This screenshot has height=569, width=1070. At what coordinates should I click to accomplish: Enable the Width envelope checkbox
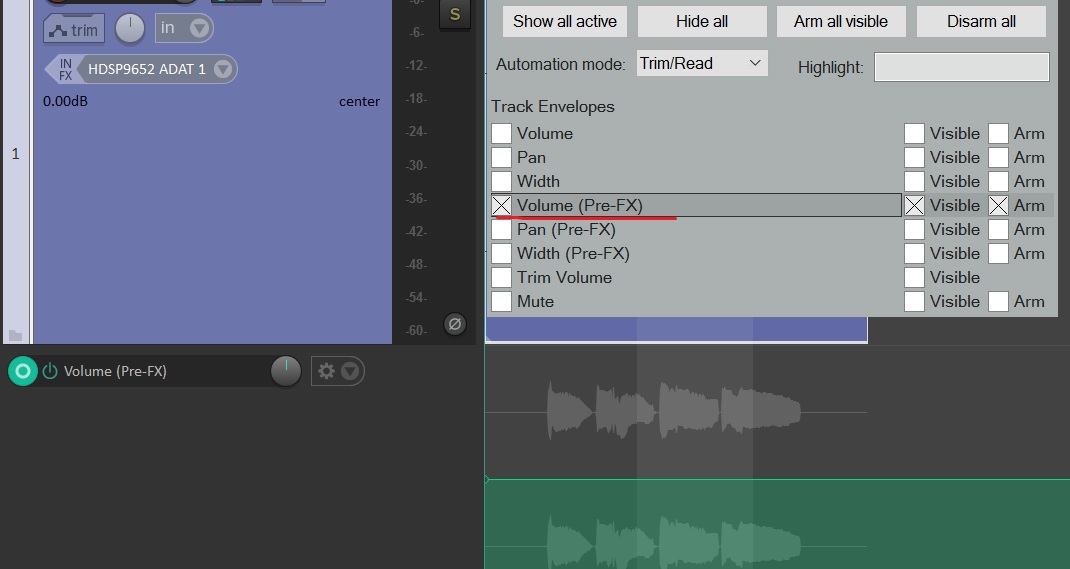pos(502,181)
